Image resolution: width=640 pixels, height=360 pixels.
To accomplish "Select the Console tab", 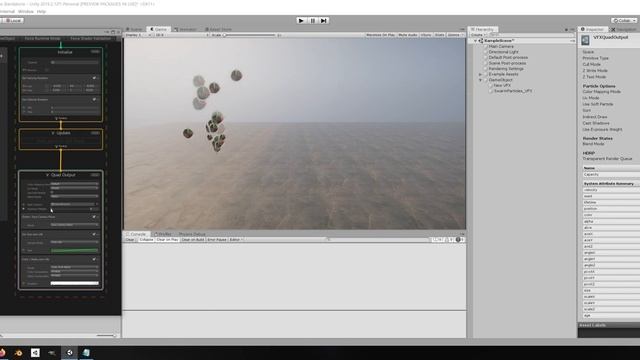I will point(136,234).
